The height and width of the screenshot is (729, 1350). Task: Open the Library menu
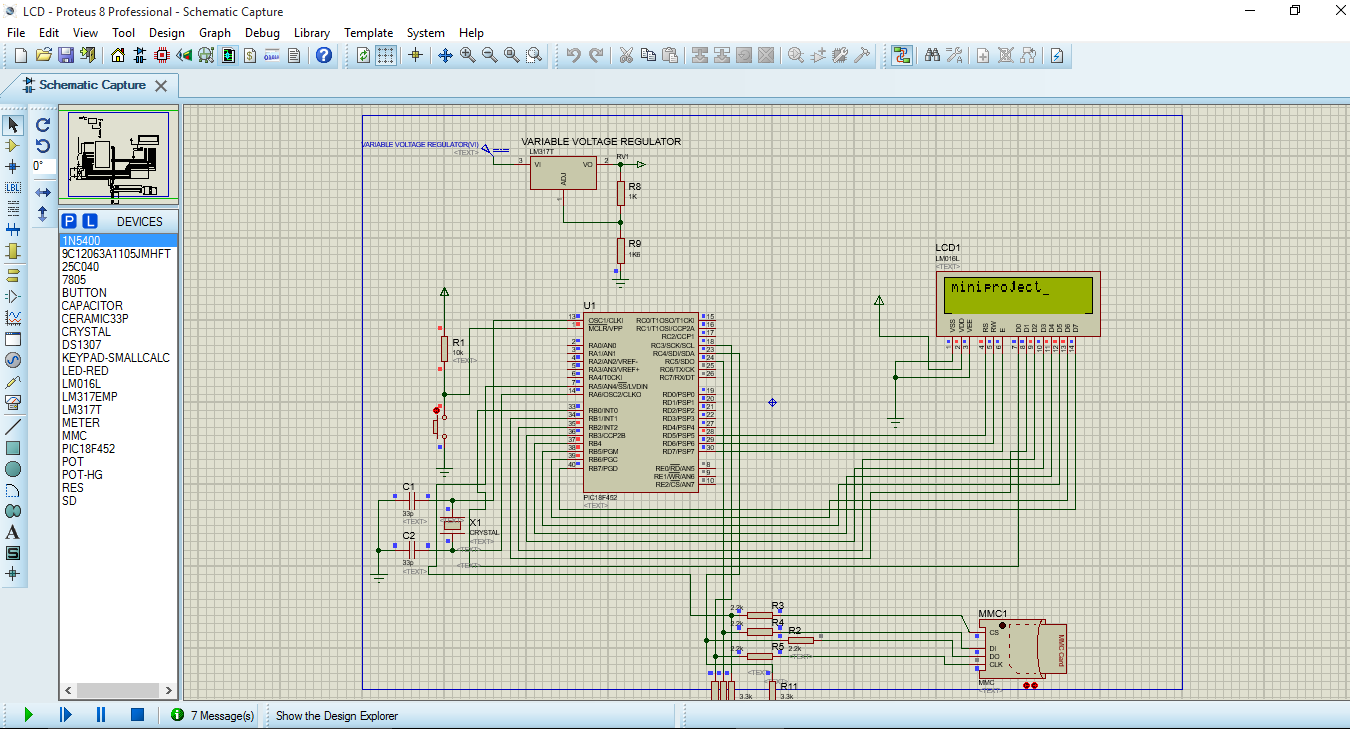312,33
